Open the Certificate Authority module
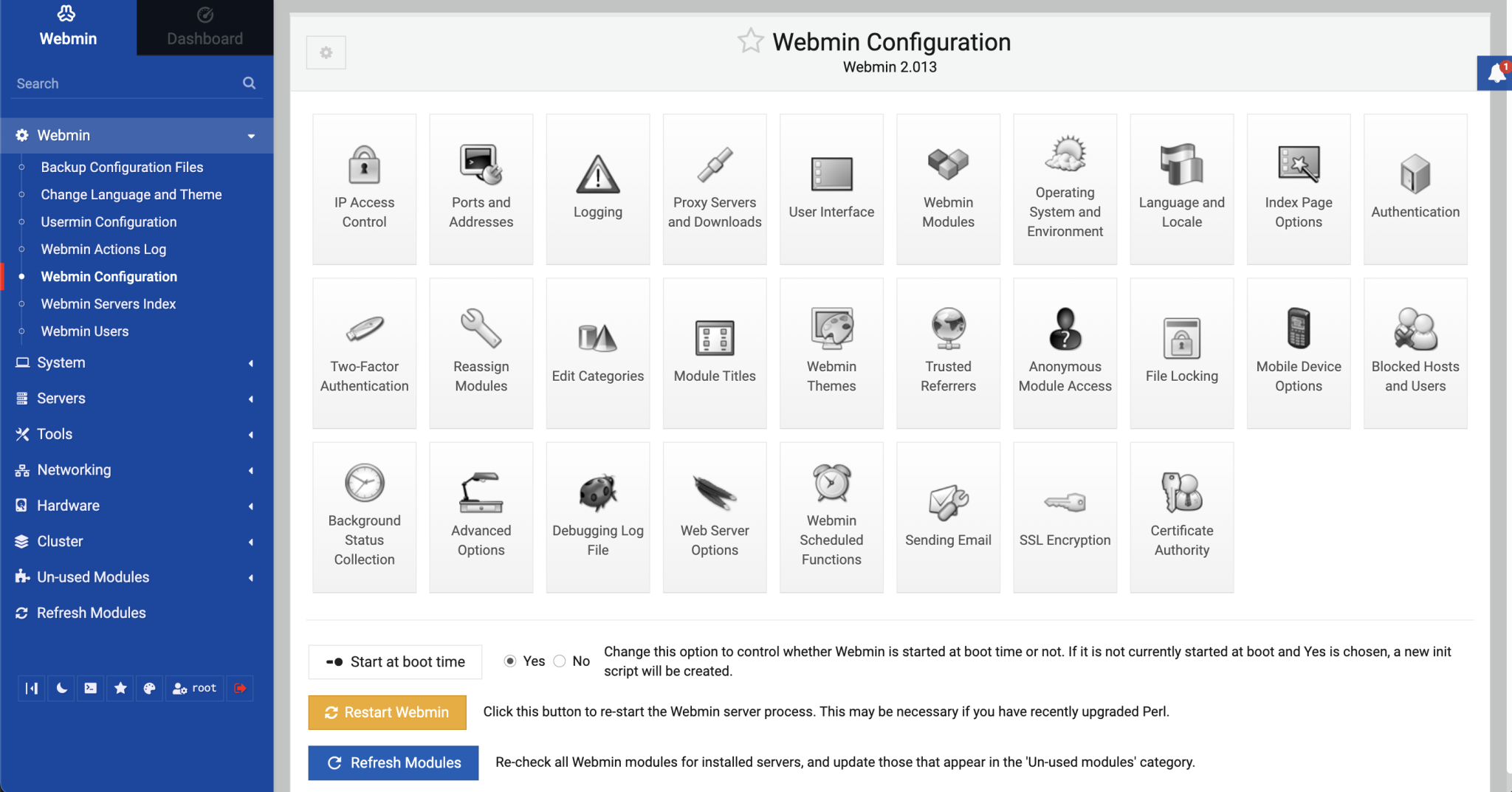This screenshot has width=1512, height=792. (1181, 516)
